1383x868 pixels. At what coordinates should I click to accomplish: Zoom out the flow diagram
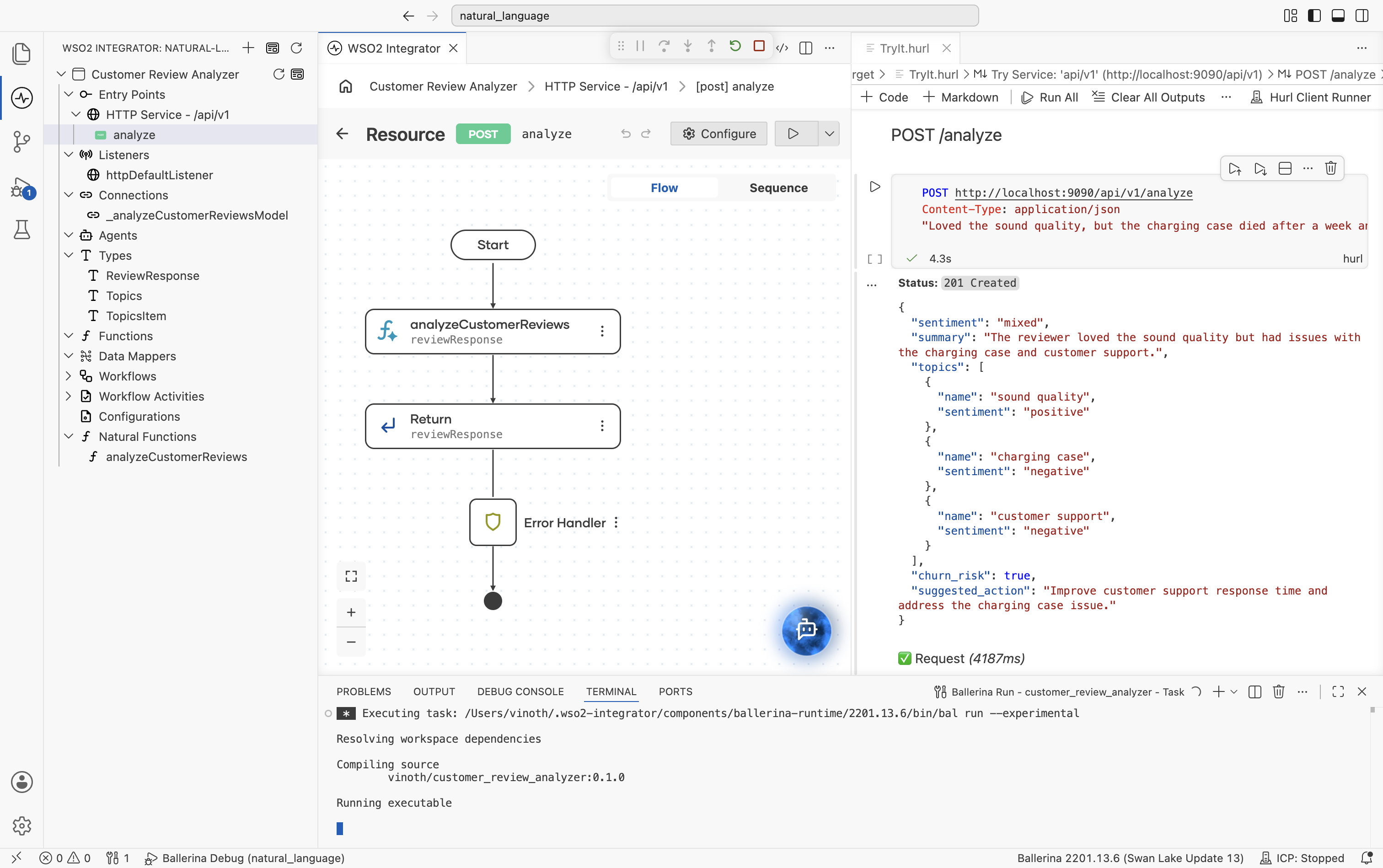[x=351, y=642]
